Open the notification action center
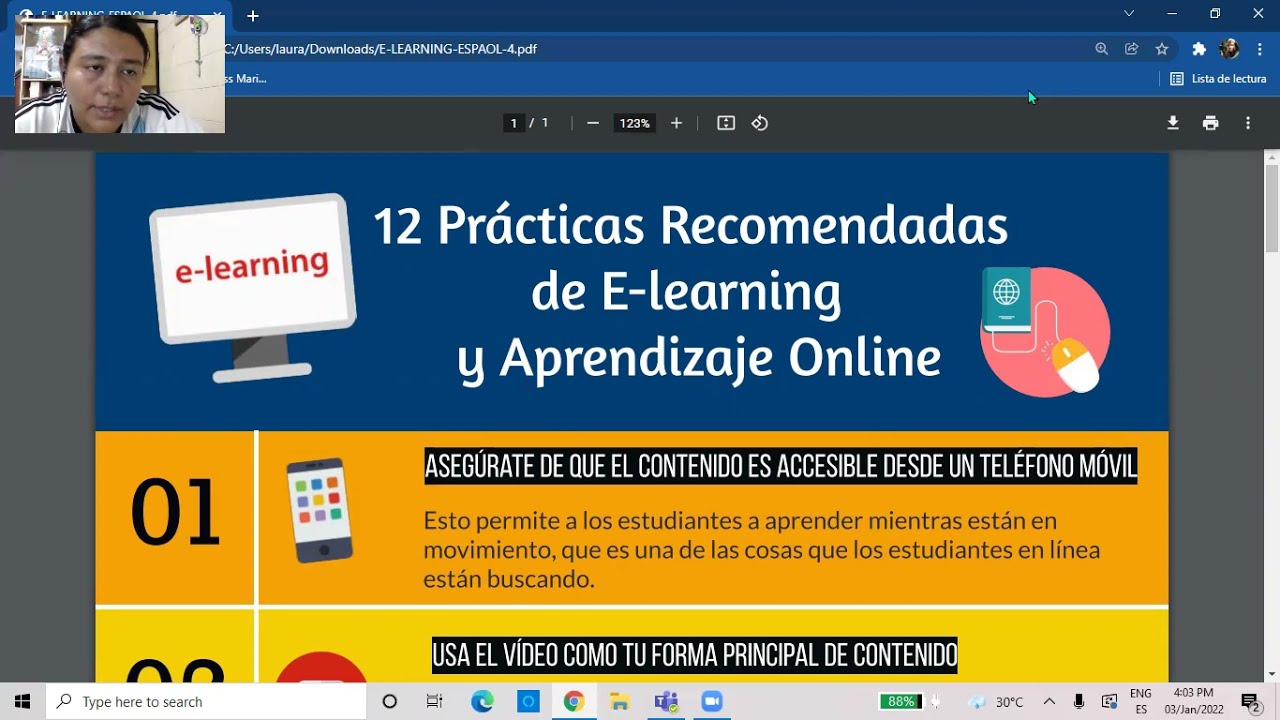This screenshot has width=1280, height=720. 1250,701
